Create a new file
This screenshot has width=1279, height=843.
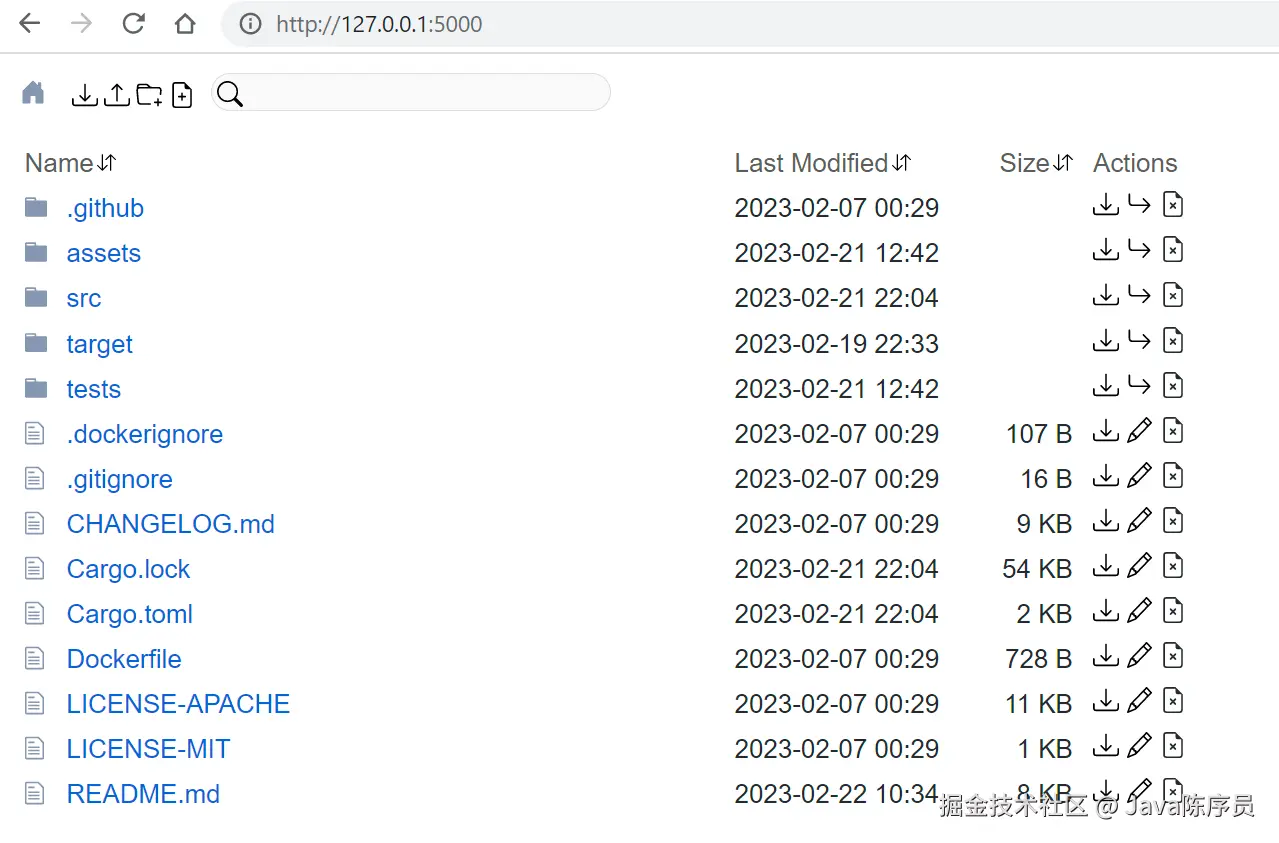pos(181,95)
